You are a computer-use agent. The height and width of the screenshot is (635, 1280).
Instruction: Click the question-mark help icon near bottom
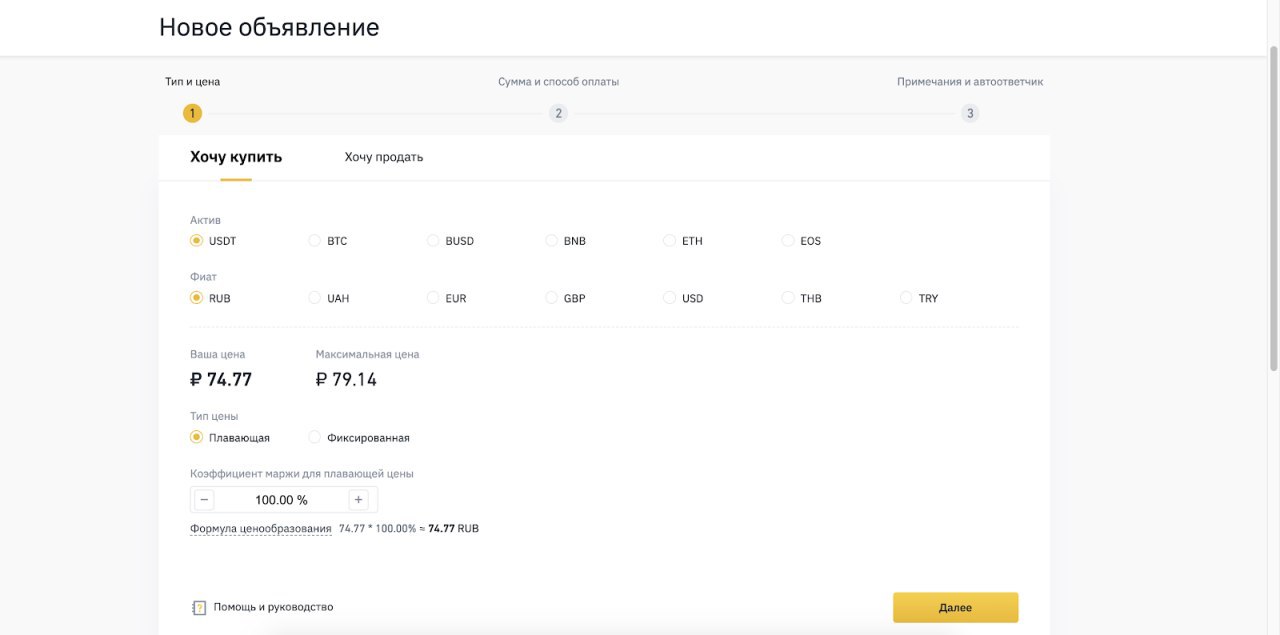pos(198,606)
